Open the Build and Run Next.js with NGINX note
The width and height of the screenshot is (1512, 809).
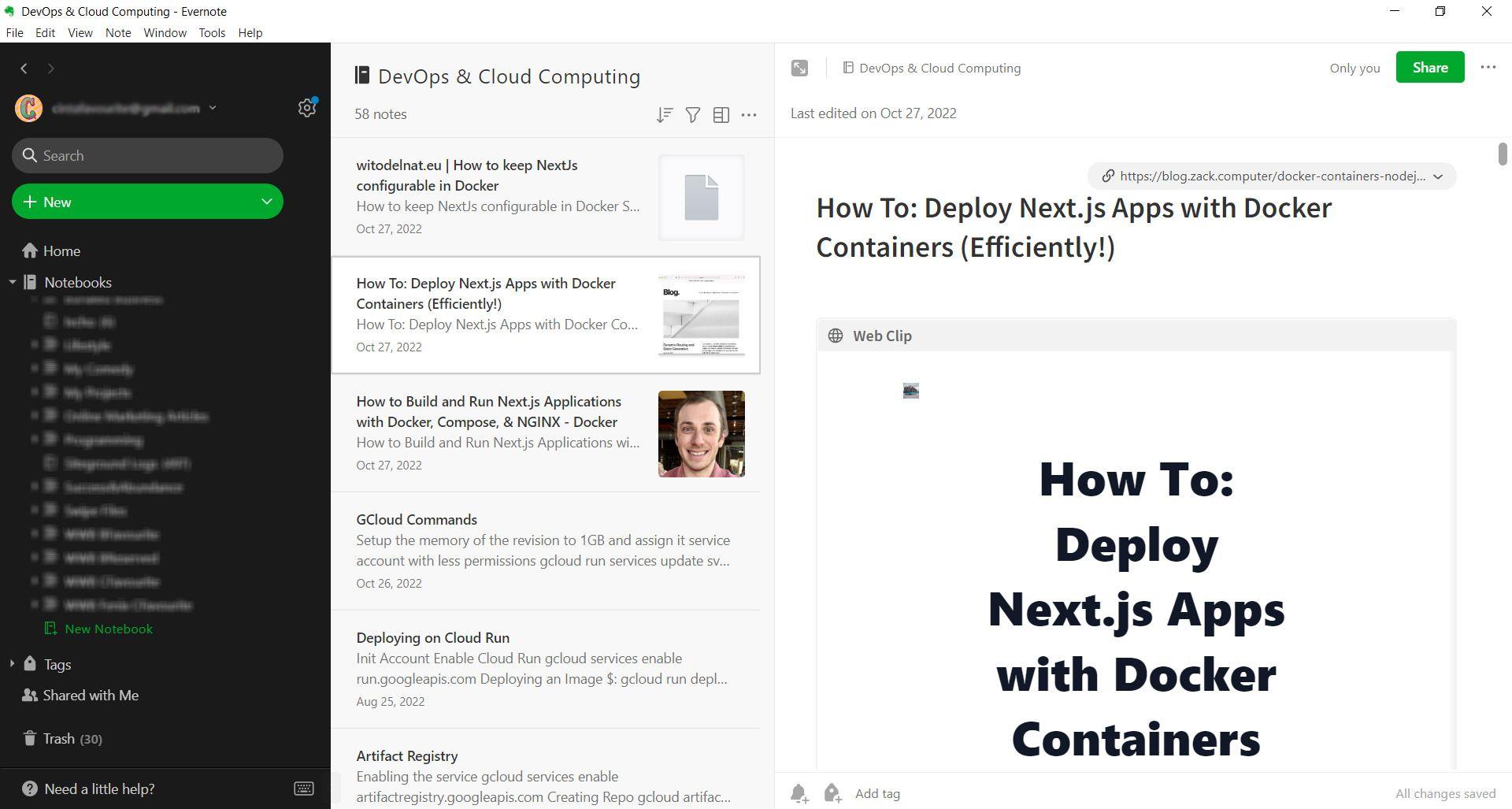[546, 433]
